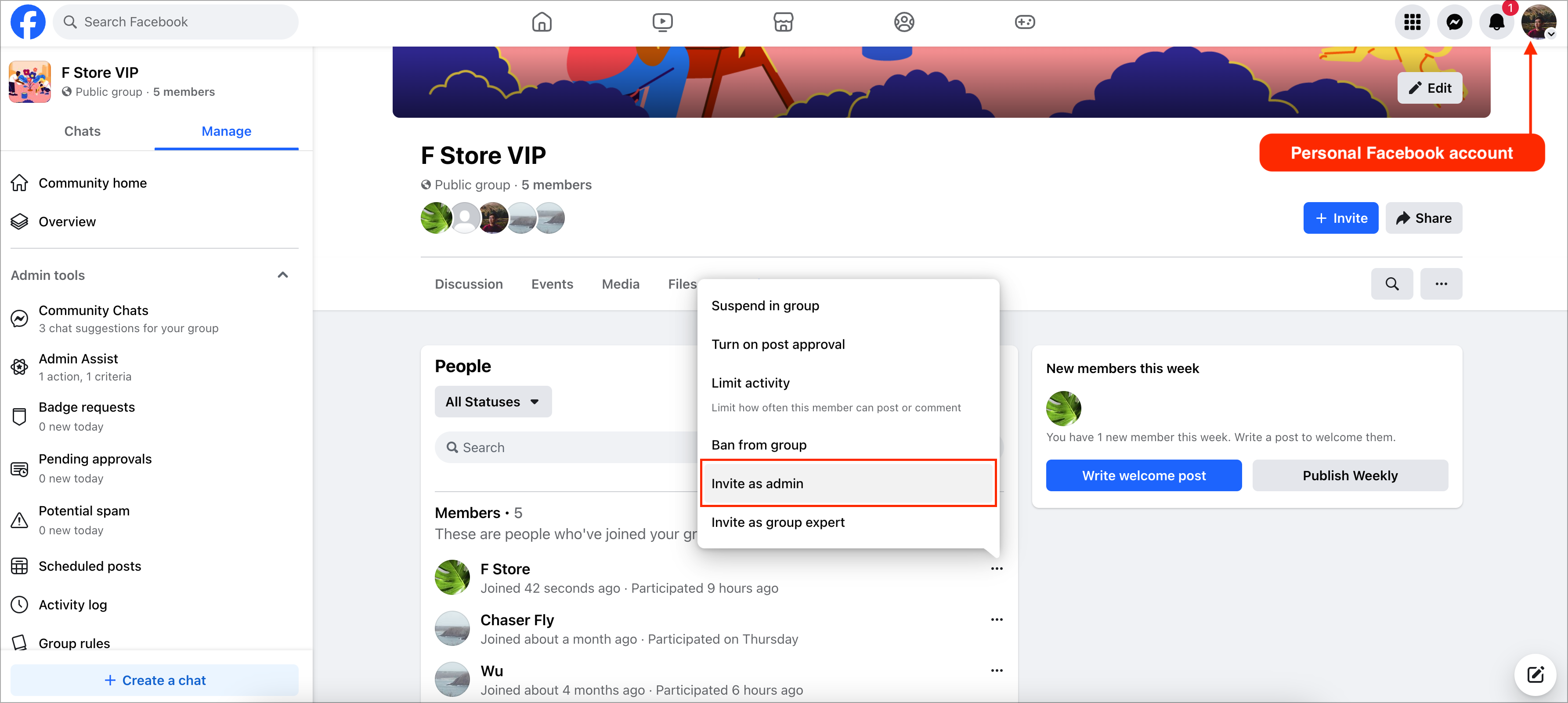Open the Groups icon in top bar
1568x703 pixels.
pos(904,22)
